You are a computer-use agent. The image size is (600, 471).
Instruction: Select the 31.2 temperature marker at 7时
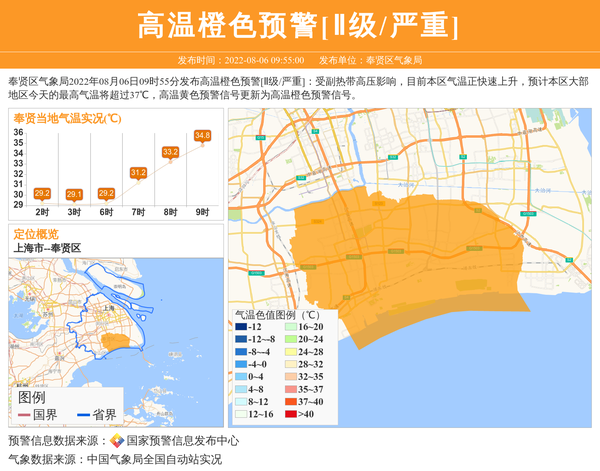point(138,173)
